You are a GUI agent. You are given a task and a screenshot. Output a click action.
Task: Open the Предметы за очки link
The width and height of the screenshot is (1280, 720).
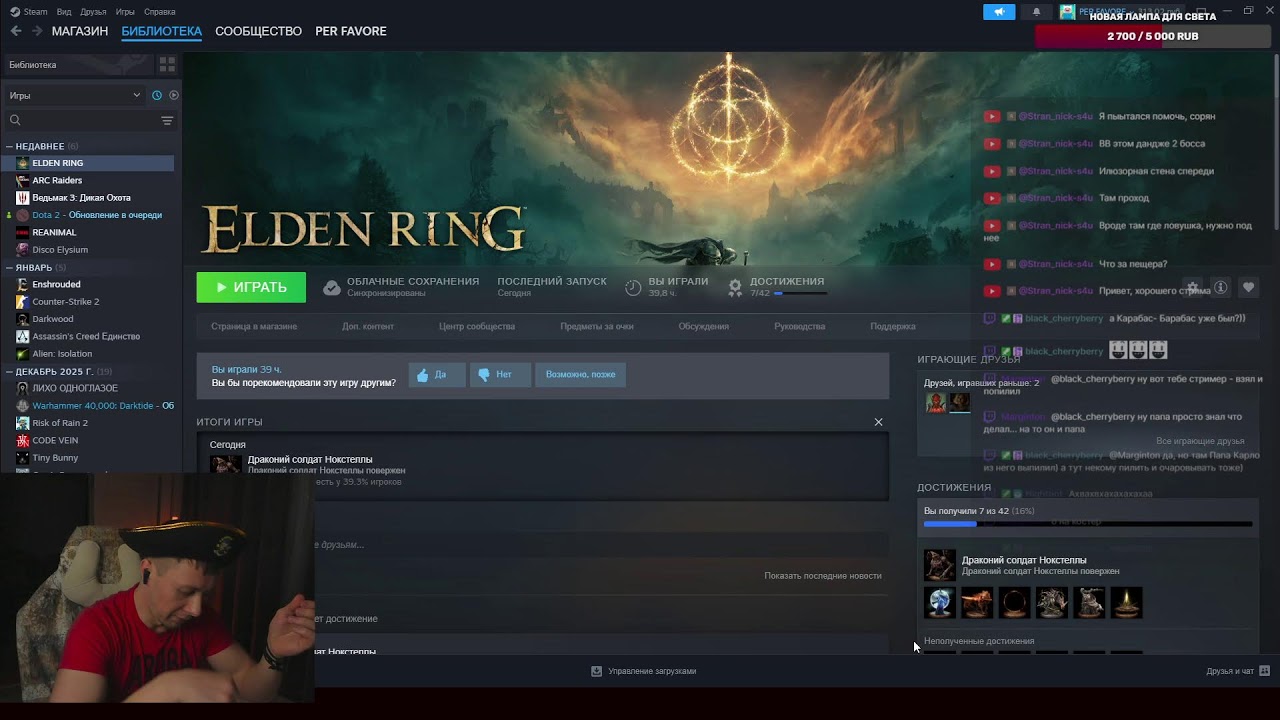click(x=597, y=326)
